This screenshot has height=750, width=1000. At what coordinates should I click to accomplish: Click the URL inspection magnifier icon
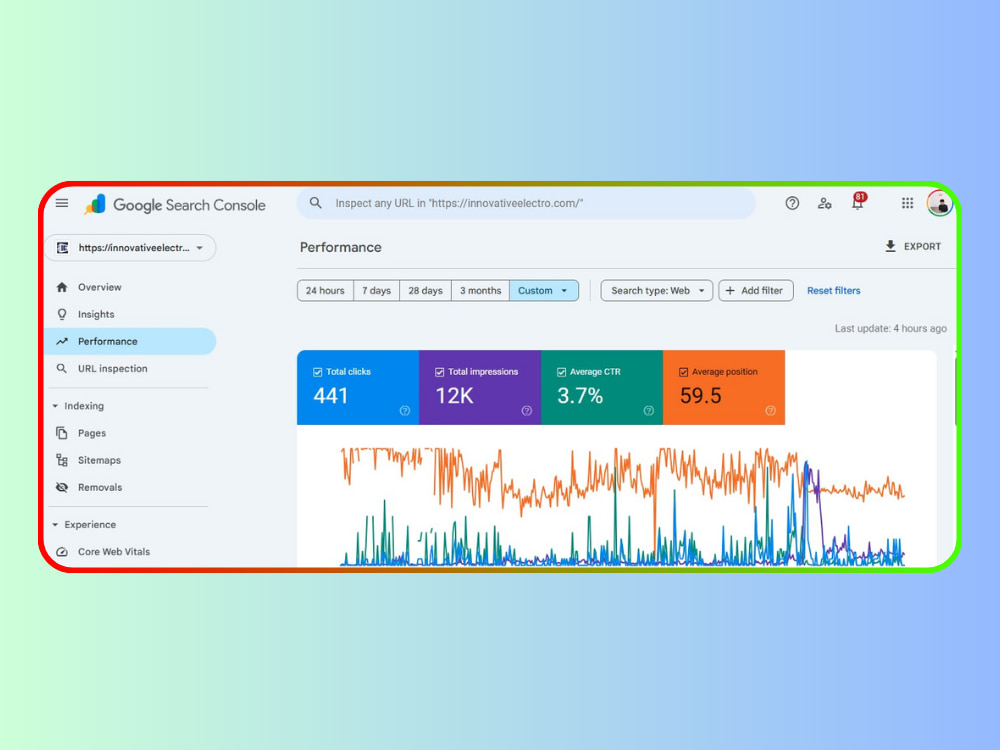(62, 369)
